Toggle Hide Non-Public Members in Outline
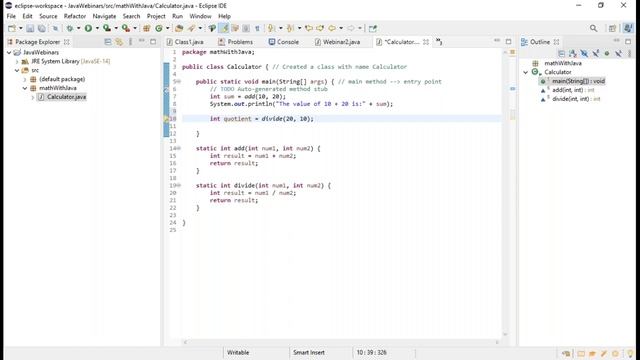 tap(607, 53)
